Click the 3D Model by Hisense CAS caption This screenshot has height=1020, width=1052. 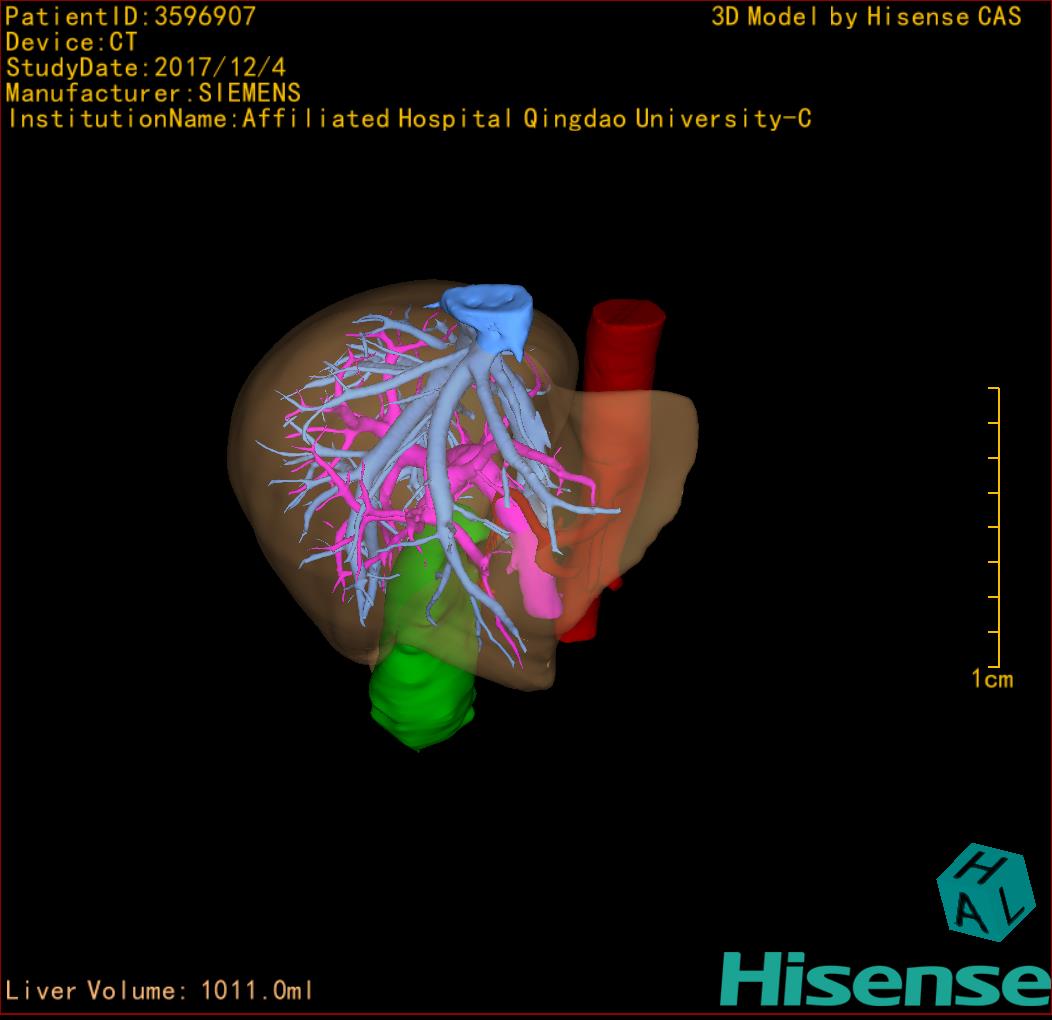866,17
